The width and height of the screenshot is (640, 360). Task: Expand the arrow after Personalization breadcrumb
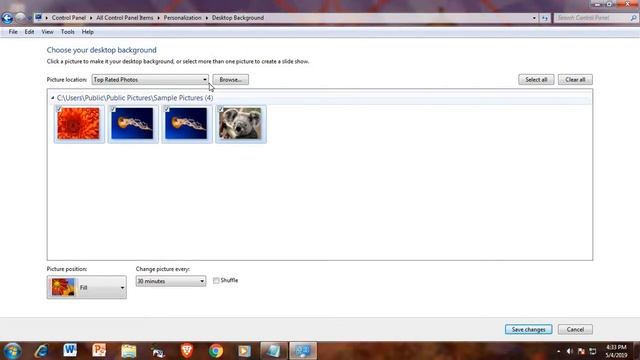click(207, 18)
